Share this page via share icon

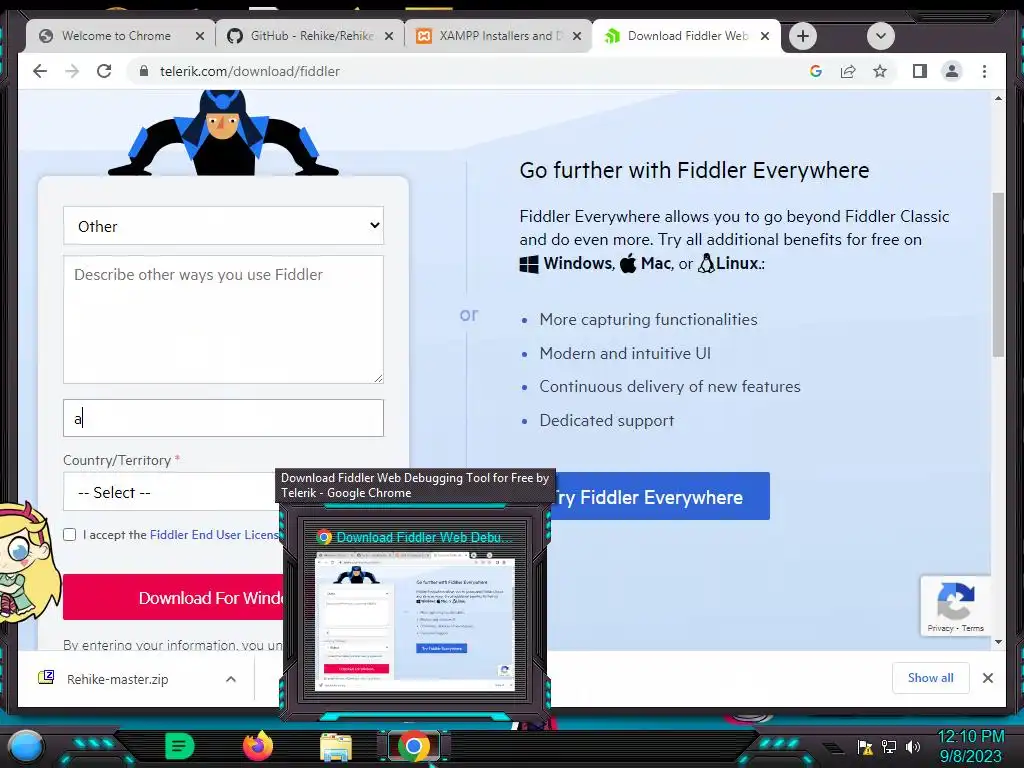tap(848, 71)
